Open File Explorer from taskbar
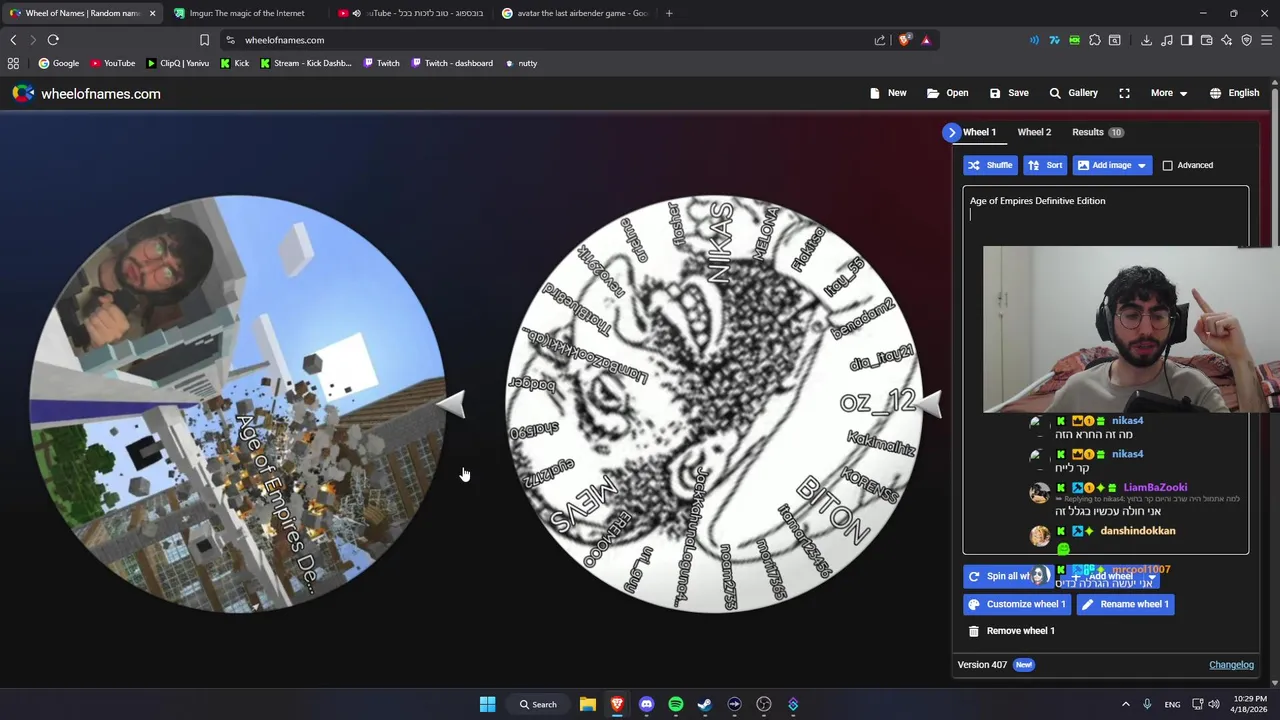 [x=588, y=704]
